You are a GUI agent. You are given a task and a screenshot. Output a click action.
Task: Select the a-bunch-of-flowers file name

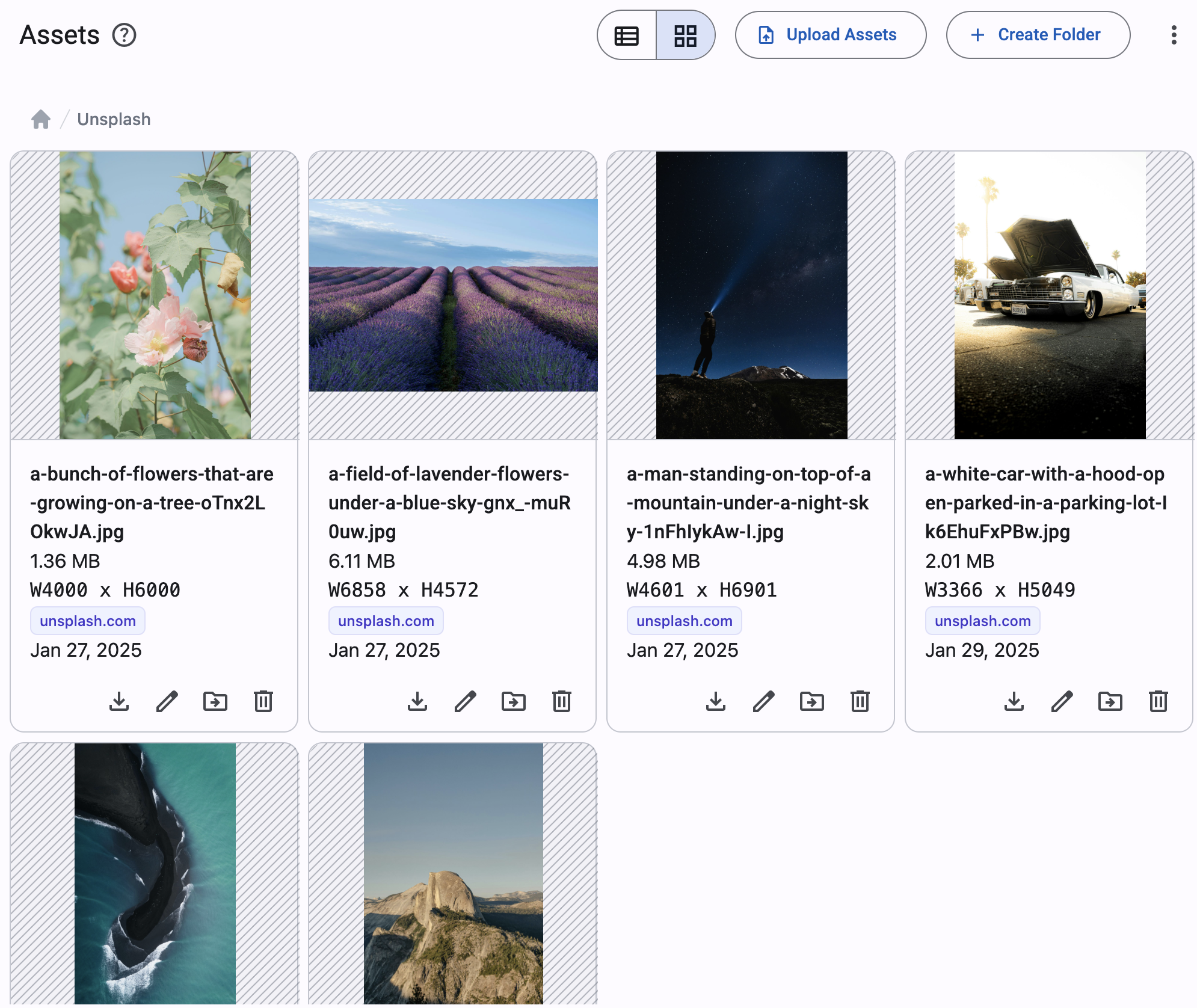[x=152, y=503]
